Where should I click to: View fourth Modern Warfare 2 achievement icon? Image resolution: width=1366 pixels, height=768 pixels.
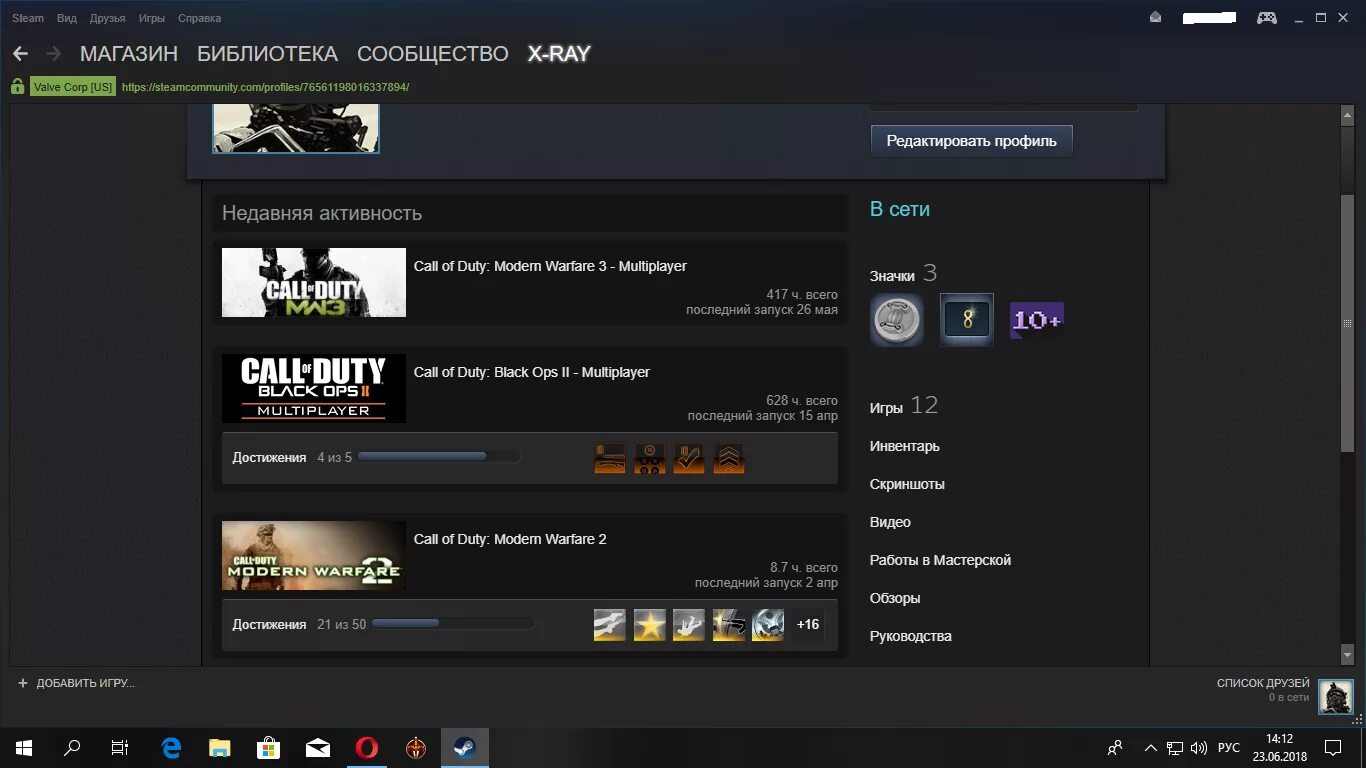tap(728, 625)
